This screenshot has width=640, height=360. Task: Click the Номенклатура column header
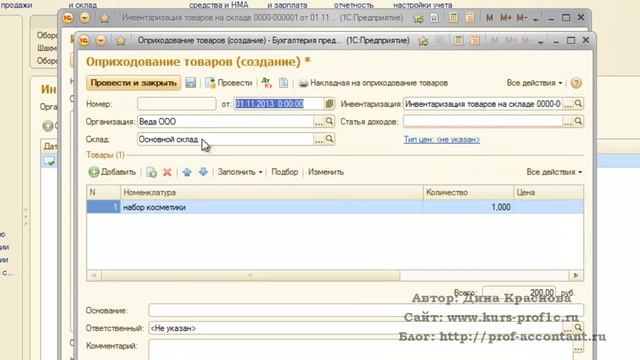click(x=272, y=192)
